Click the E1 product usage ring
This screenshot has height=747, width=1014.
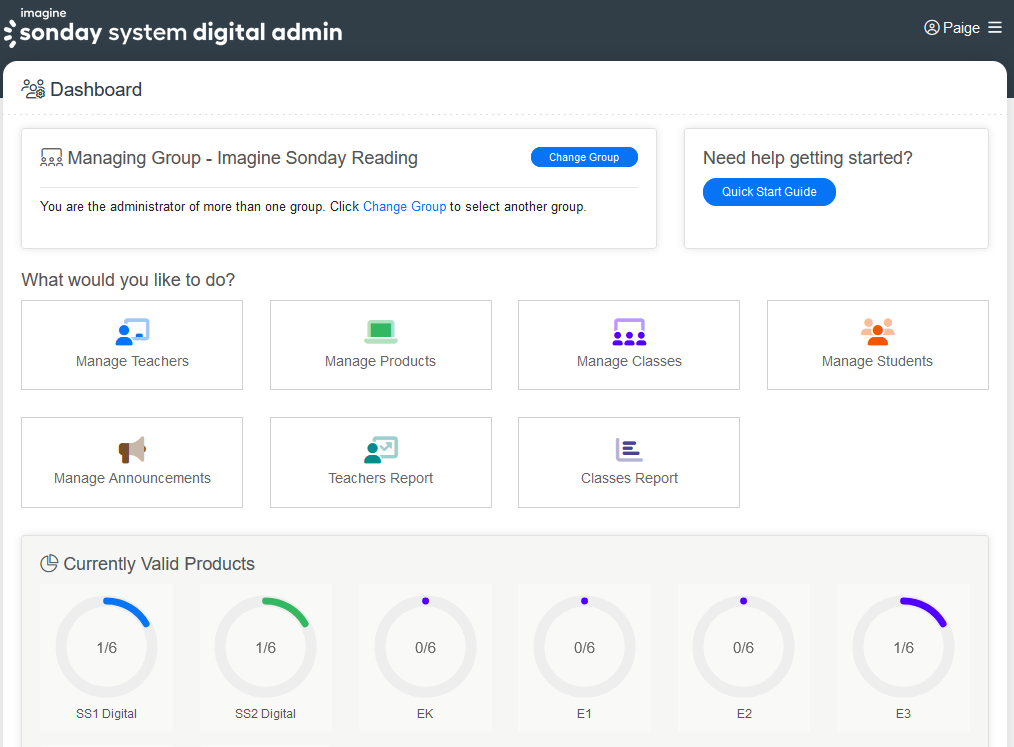point(584,648)
